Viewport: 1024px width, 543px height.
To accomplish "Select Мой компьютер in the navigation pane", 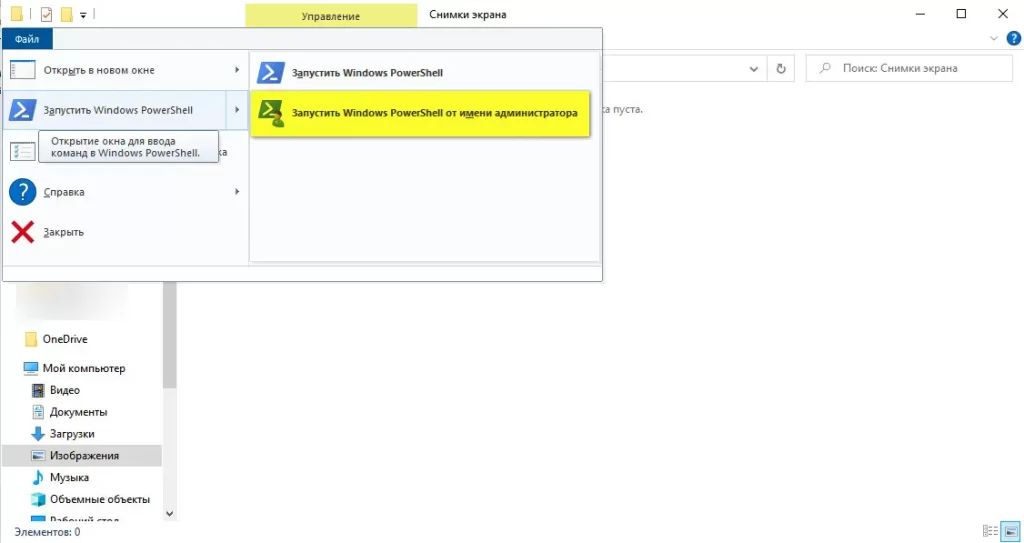I will pos(84,368).
